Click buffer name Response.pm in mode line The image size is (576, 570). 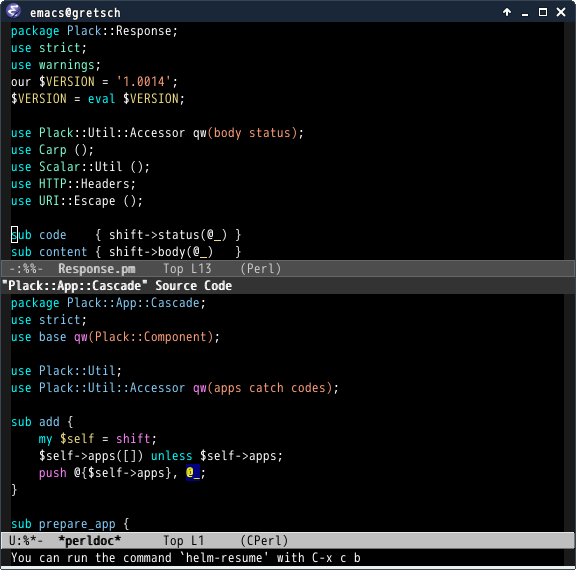[x=97, y=269]
